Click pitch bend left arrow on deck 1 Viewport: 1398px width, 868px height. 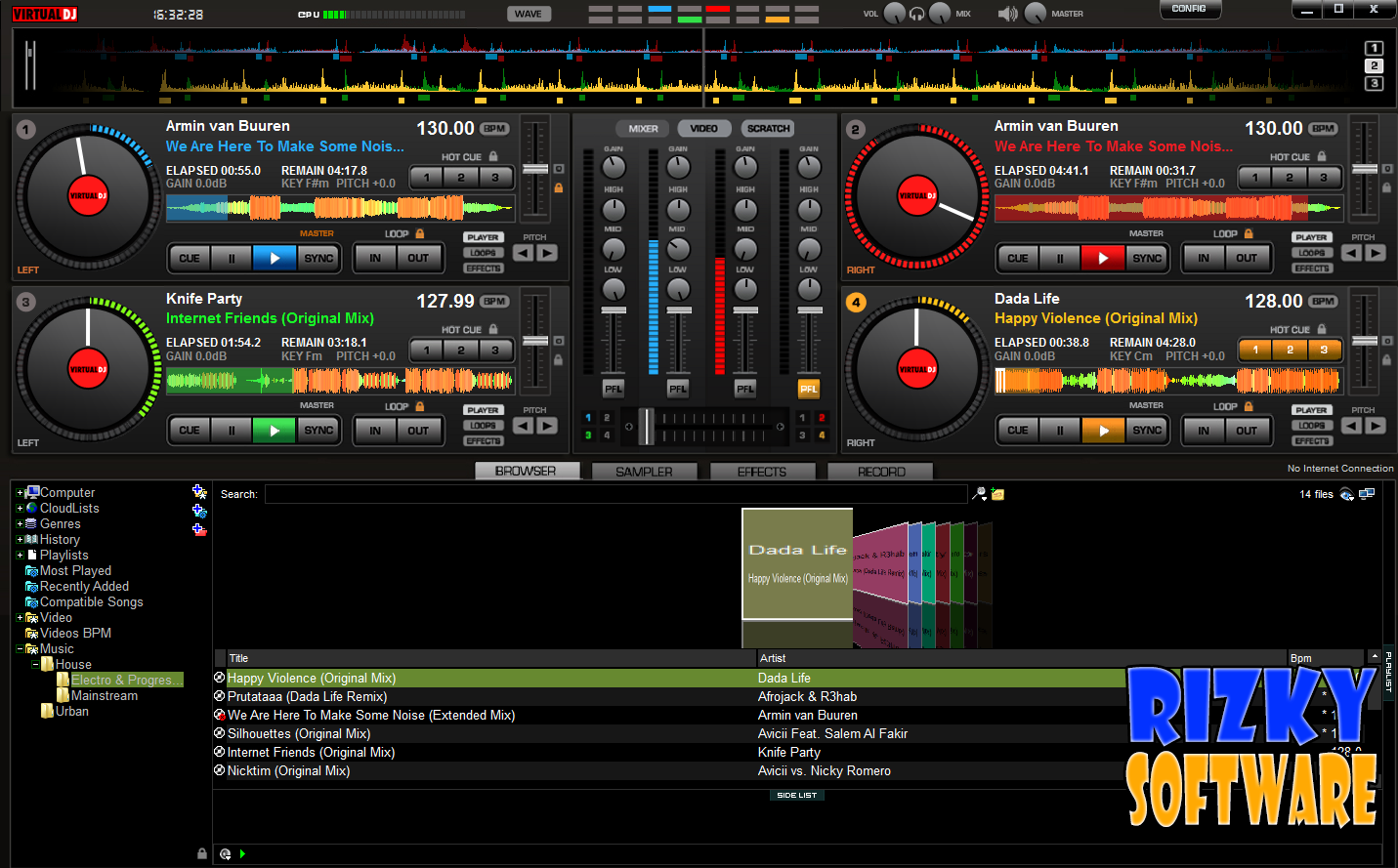pyautogui.click(x=524, y=253)
